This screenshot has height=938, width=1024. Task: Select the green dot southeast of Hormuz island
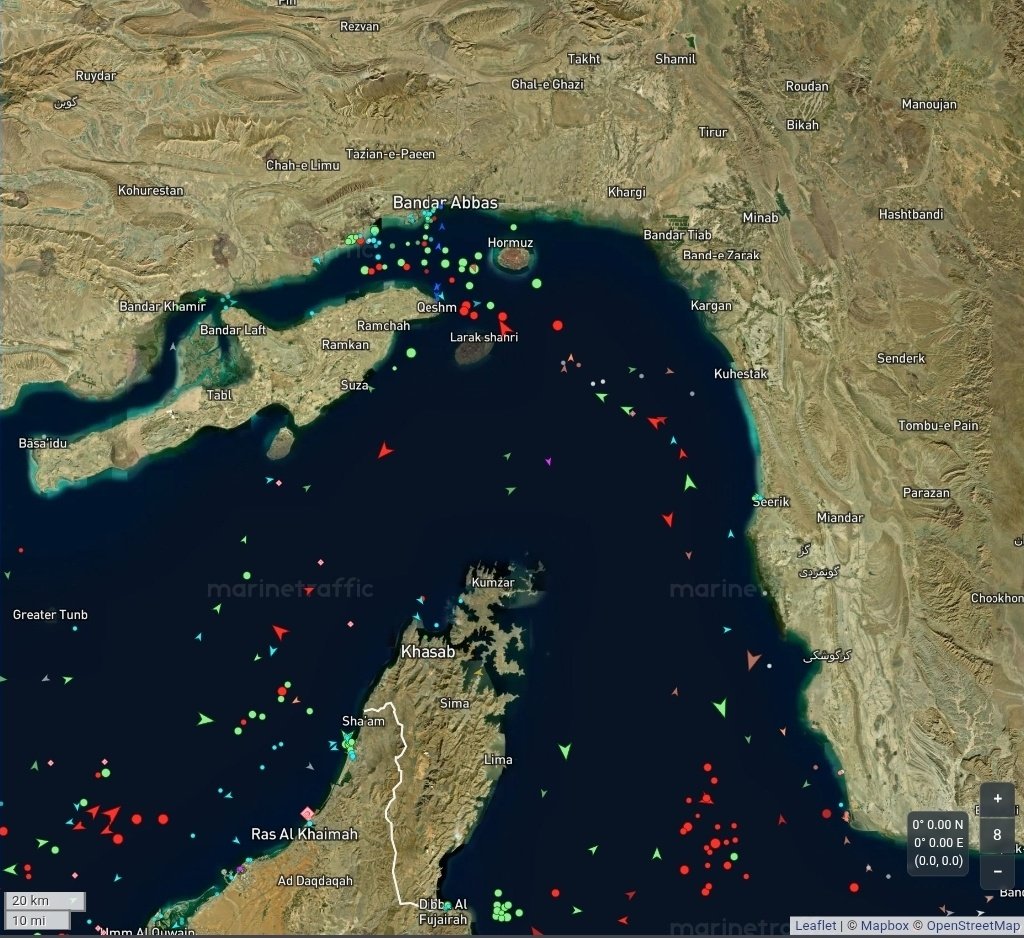(537, 283)
